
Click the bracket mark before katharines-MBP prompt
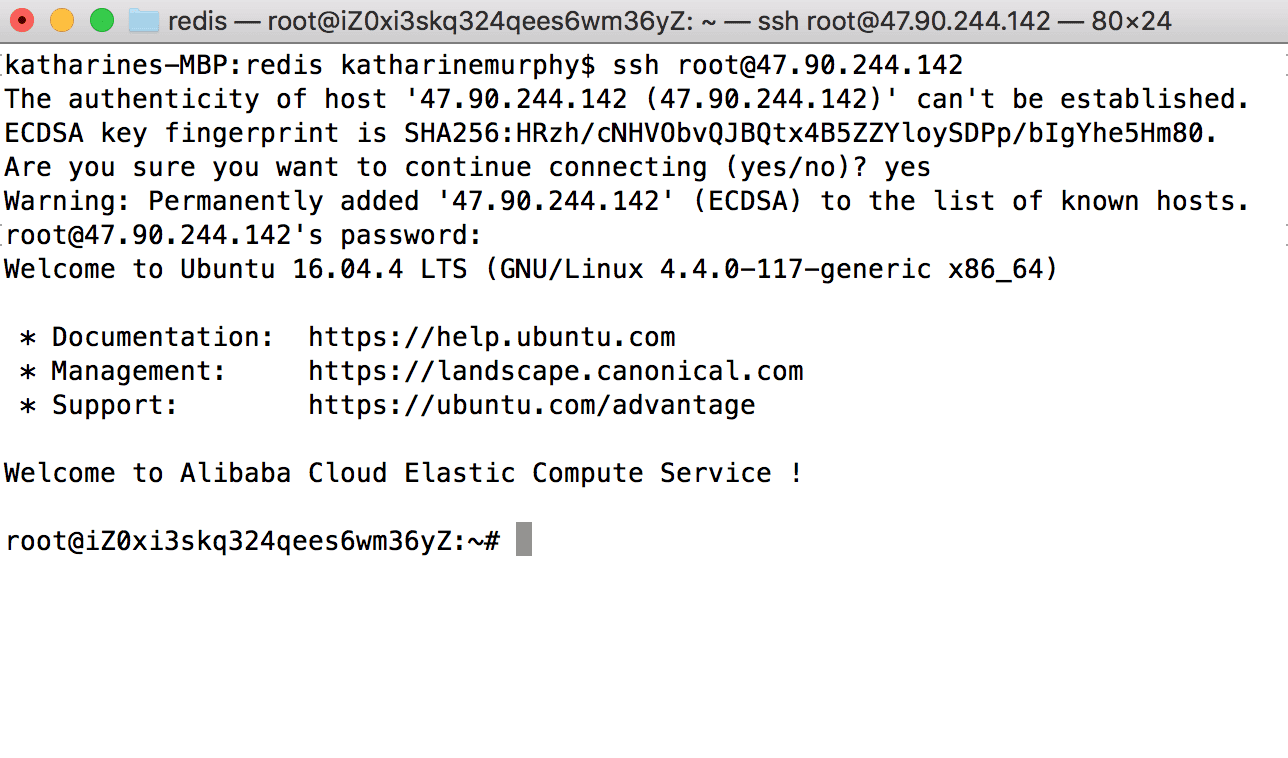(x=3, y=66)
